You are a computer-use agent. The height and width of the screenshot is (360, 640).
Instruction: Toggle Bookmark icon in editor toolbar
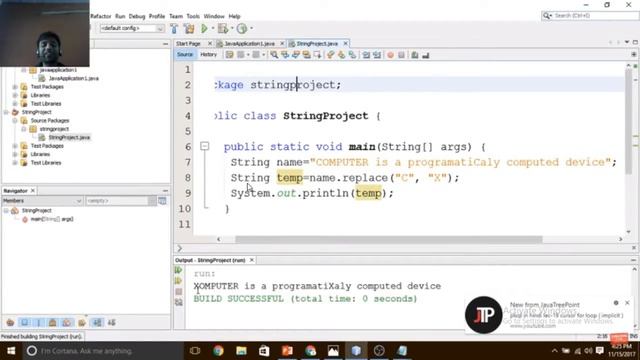352,55
